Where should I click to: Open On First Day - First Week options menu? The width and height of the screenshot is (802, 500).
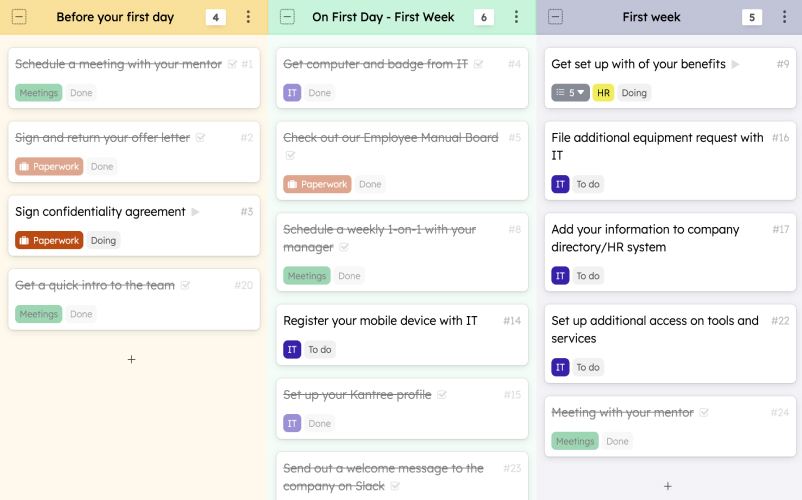(x=516, y=17)
